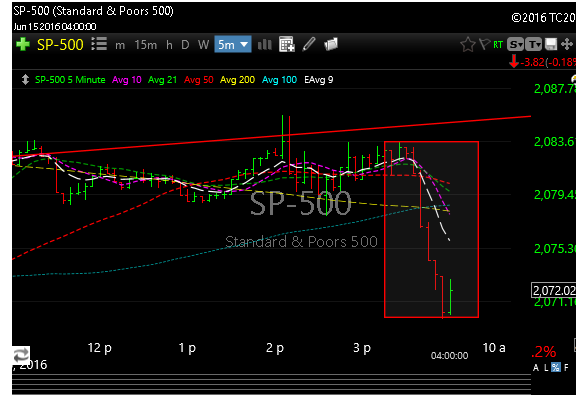The height and width of the screenshot is (395, 576).
Task: Open the 5m timeframe dropdown
Action: (233, 44)
